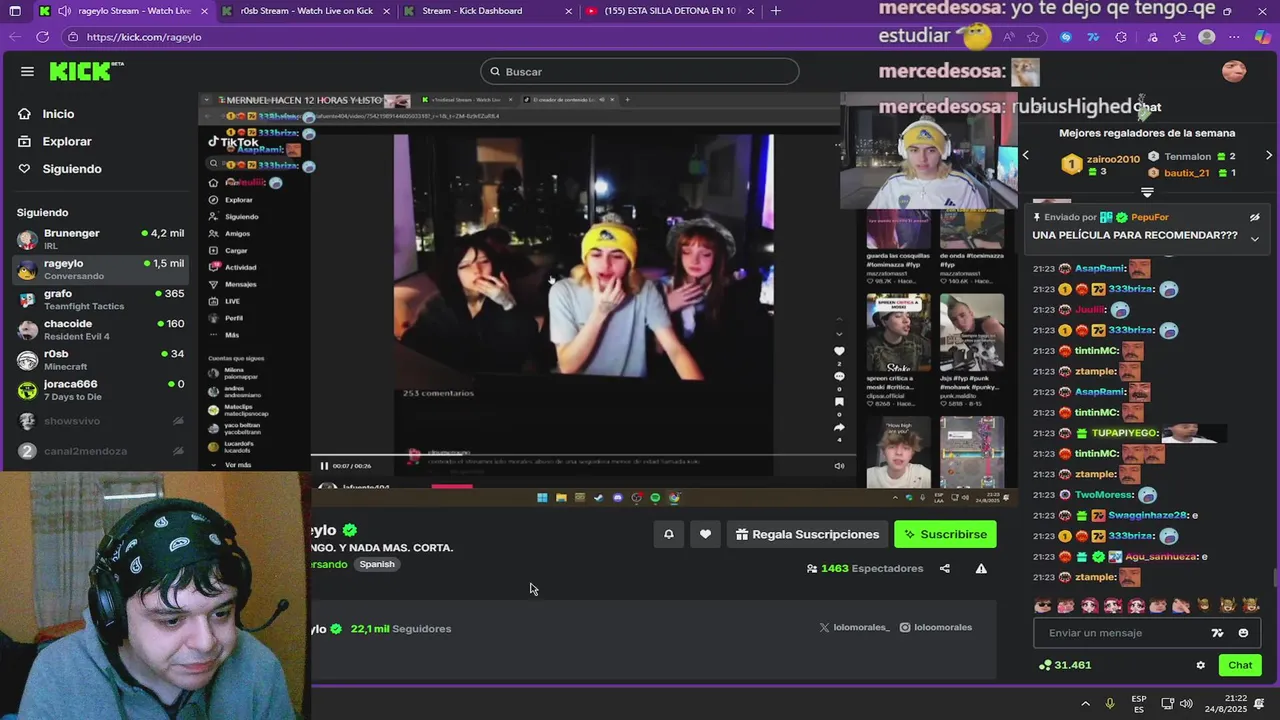Open Brunenger's IRL channel

(x=100, y=239)
